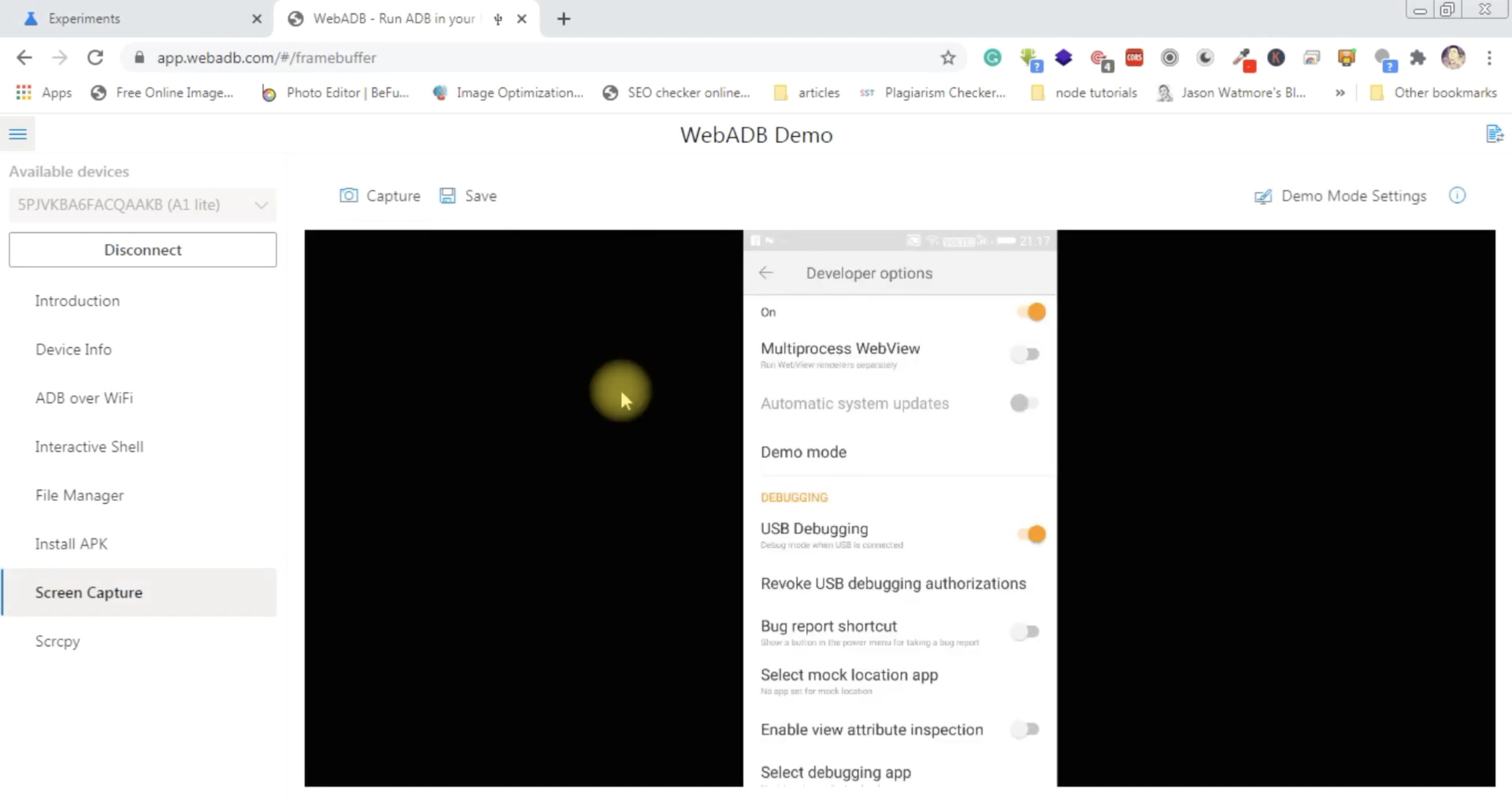Viewport: 1512px width, 802px height.
Task: Click the Capture camera icon
Action: coord(349,195)
